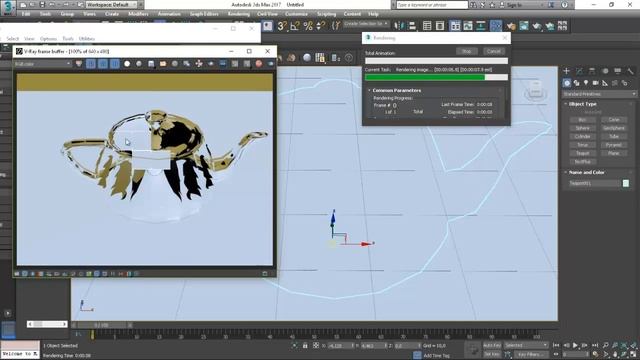640x360 pixels.
Task: Select the Cameras category icon
Action: tap(596, 83)
